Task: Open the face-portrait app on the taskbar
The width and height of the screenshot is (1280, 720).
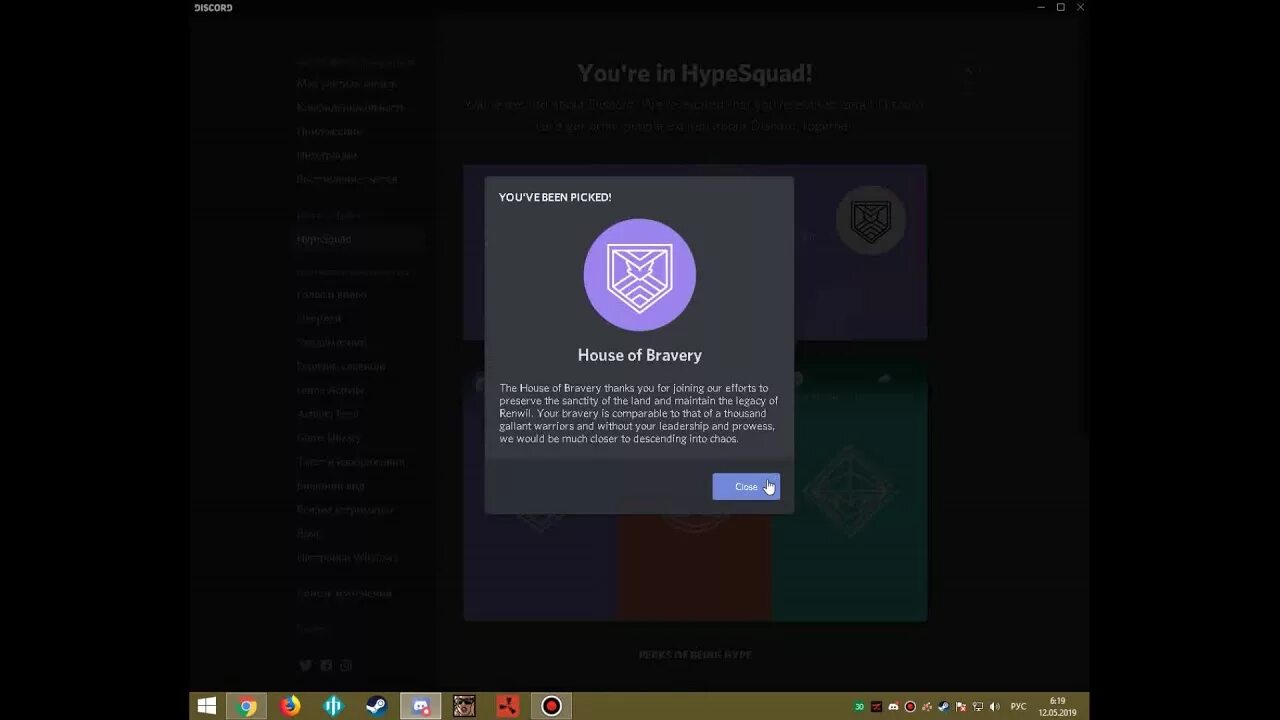Action: tap(464, 706)
